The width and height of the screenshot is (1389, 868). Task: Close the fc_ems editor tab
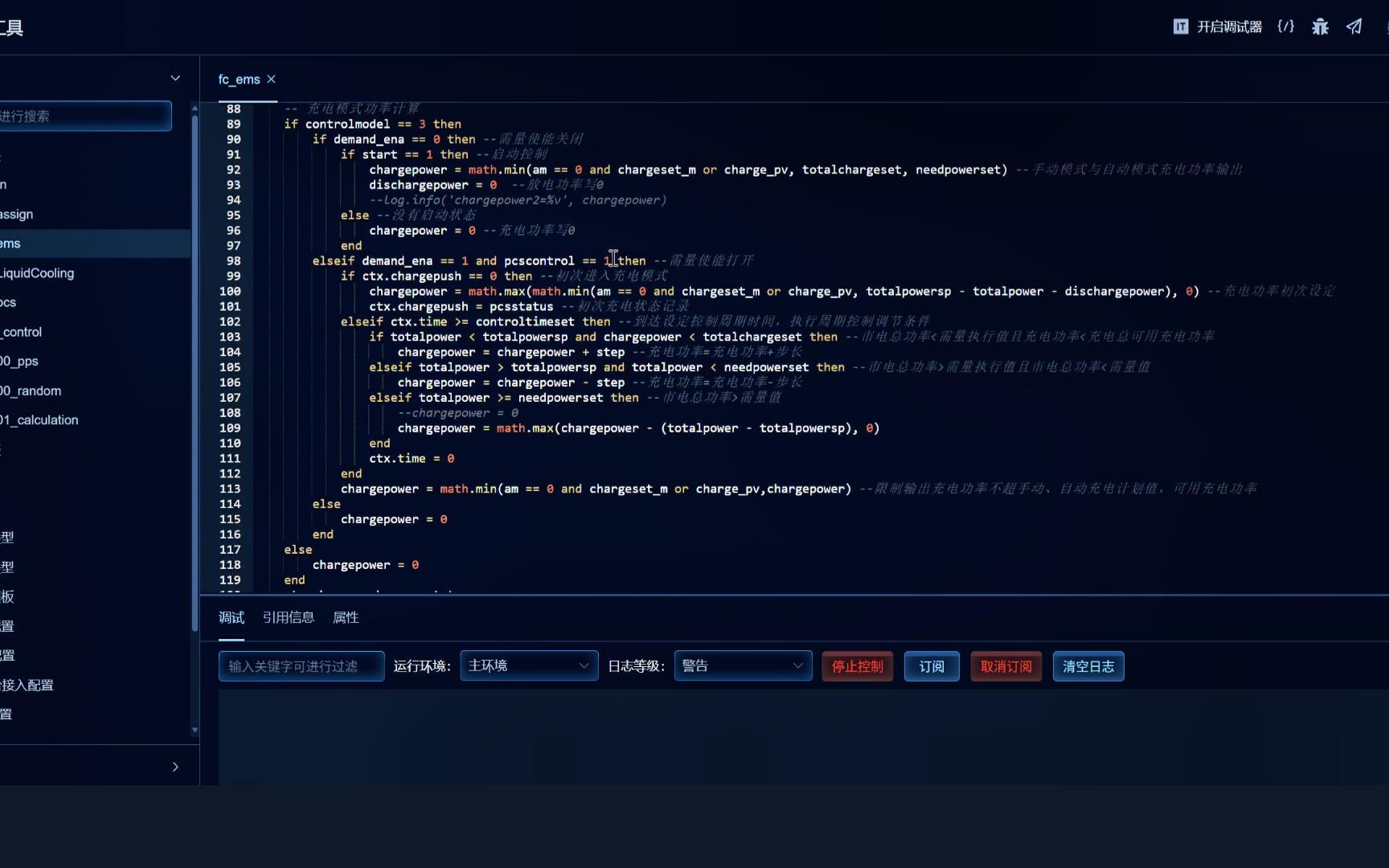coord(272,79)
